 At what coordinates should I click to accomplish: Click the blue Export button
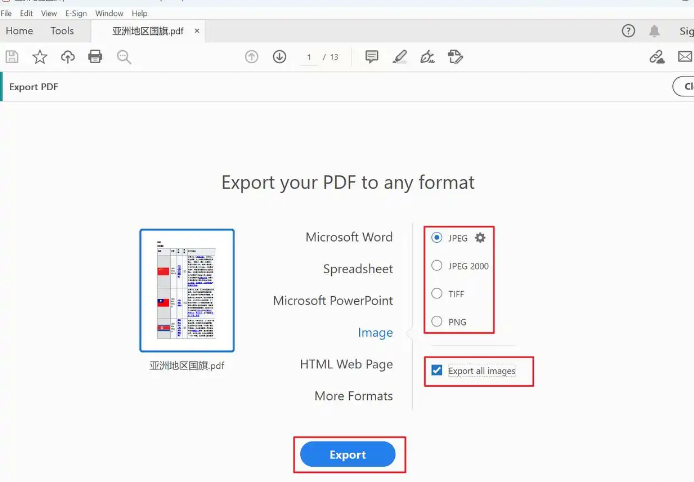click(348, 455)
